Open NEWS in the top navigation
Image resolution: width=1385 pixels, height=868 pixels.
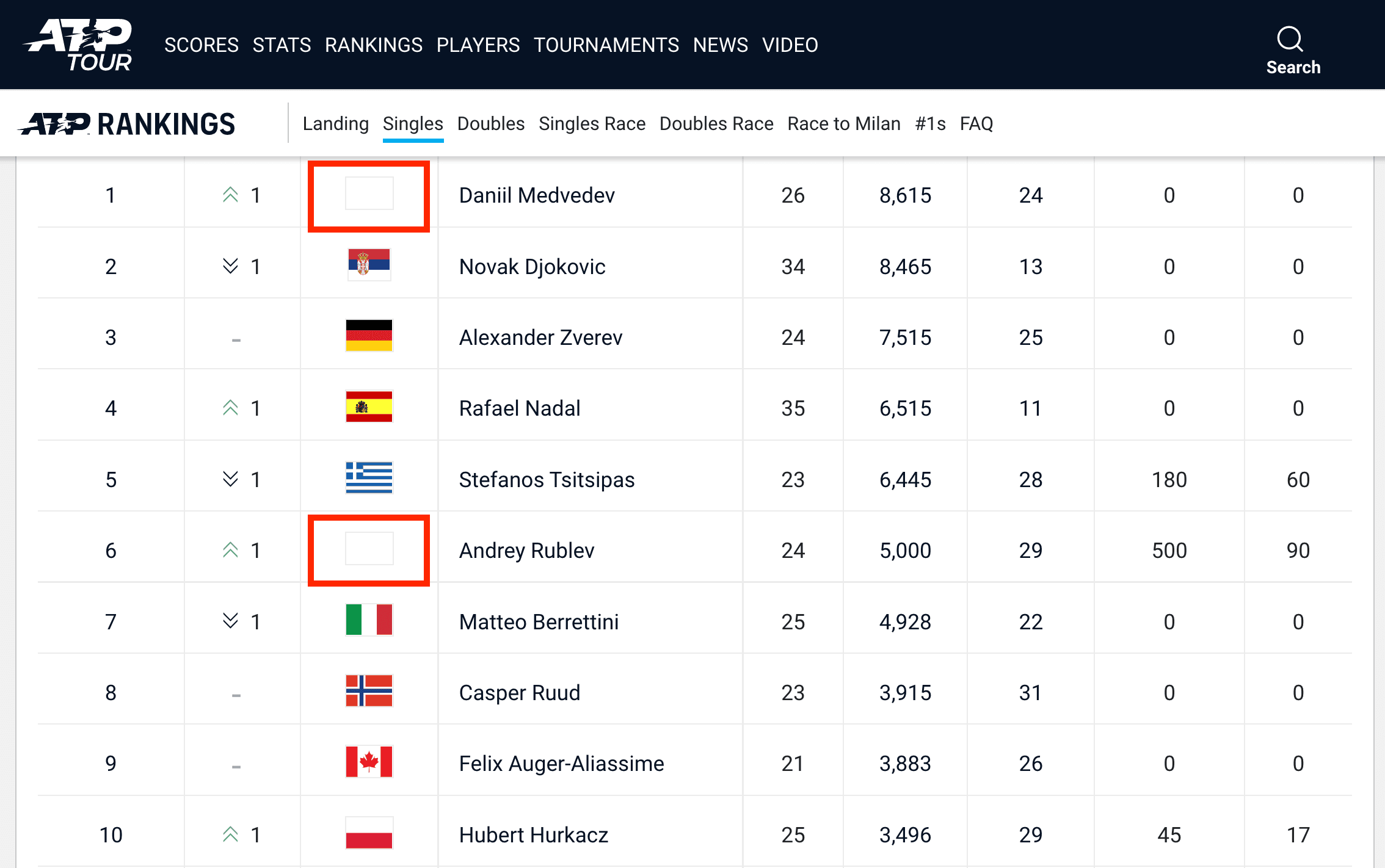coord(721,45)
